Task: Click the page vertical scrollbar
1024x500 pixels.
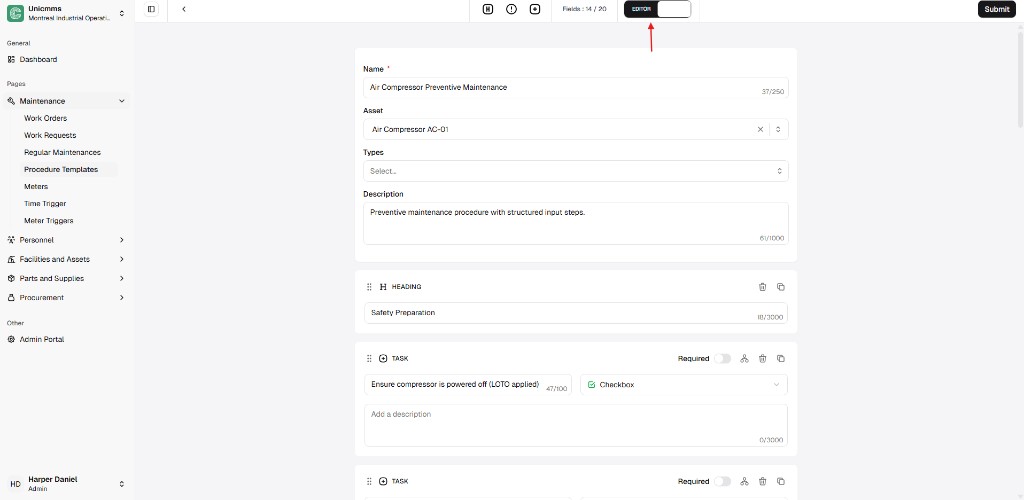Action: (x=1021, y=78)
